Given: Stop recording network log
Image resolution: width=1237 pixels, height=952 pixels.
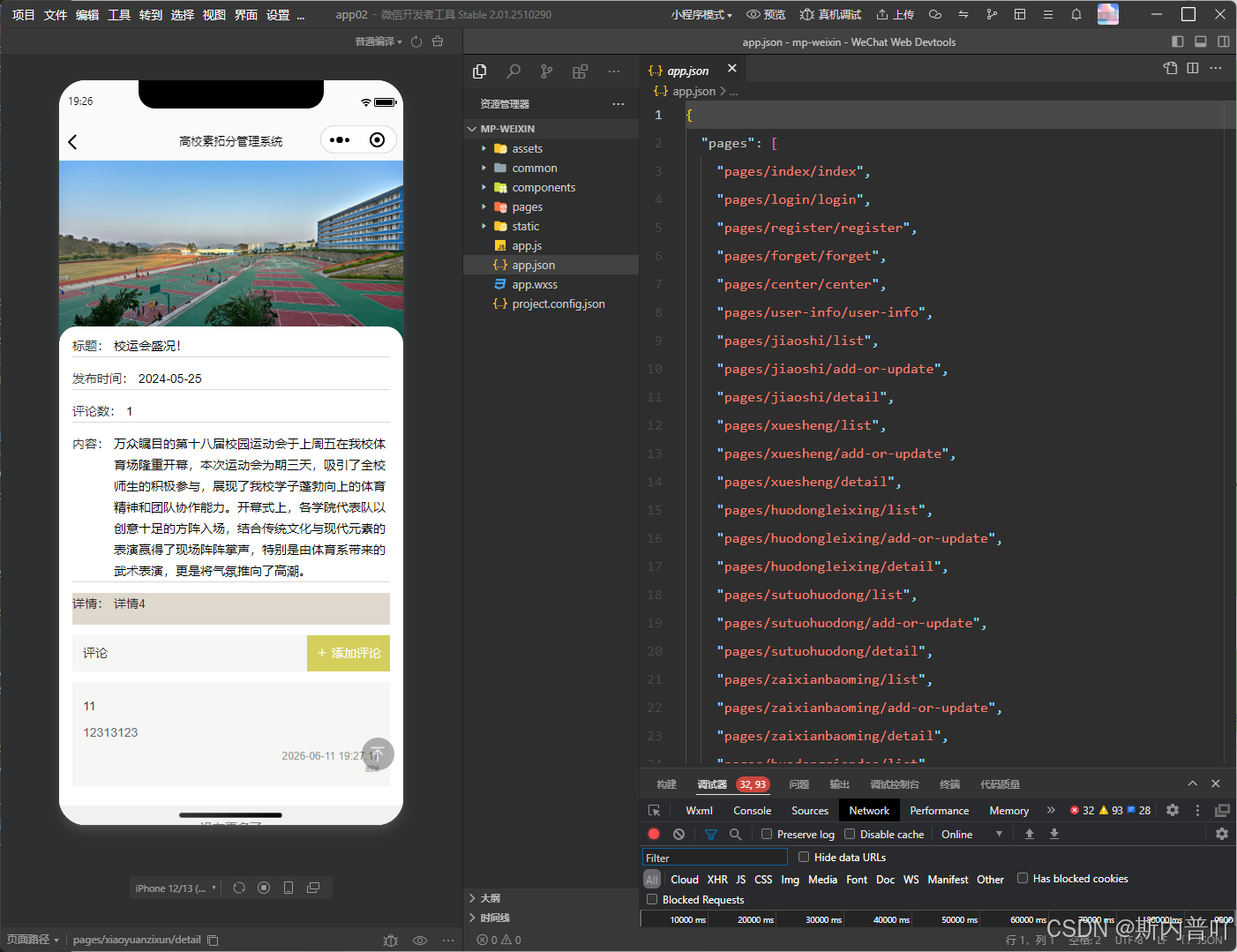Looking at the screenshot, I should [654, 834].
